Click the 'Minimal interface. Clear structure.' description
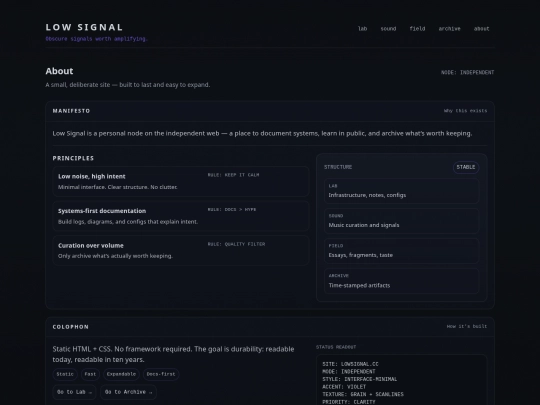Image resolution: width=540 pixels, height=405 pixels. pyautogui.click(x=118, y=187)
